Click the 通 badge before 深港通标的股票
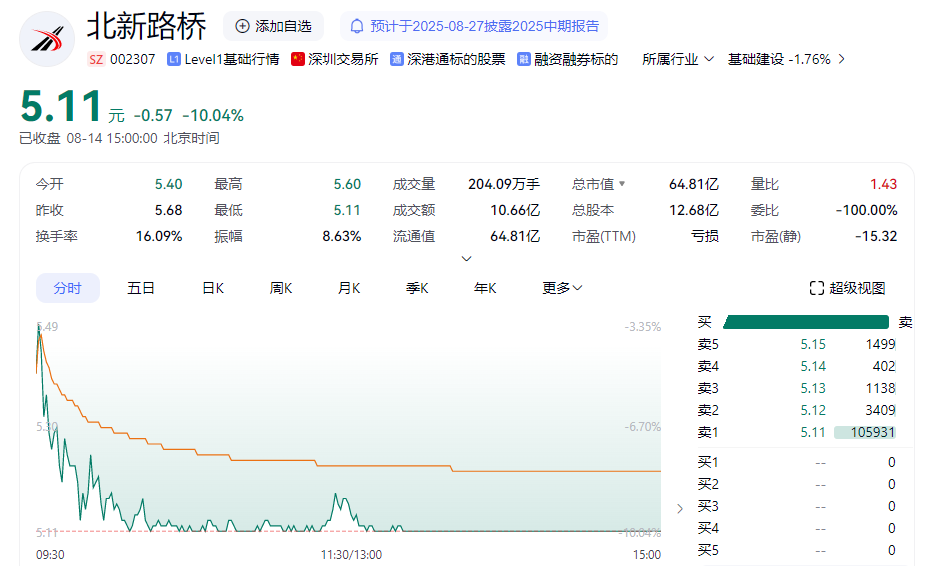The width and height of the screenshot is (930, 566). tap(397, 59)
